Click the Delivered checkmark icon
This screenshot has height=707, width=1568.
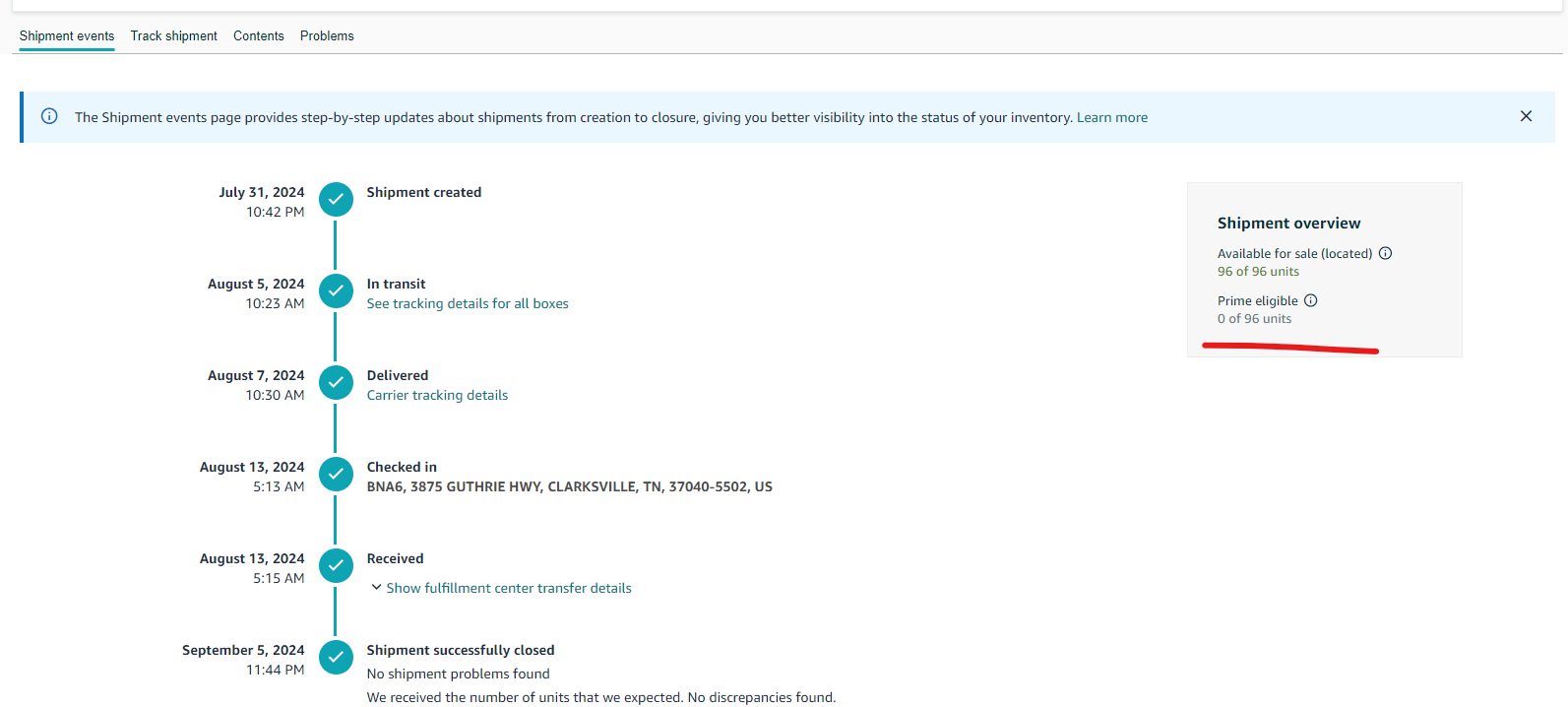336,382
